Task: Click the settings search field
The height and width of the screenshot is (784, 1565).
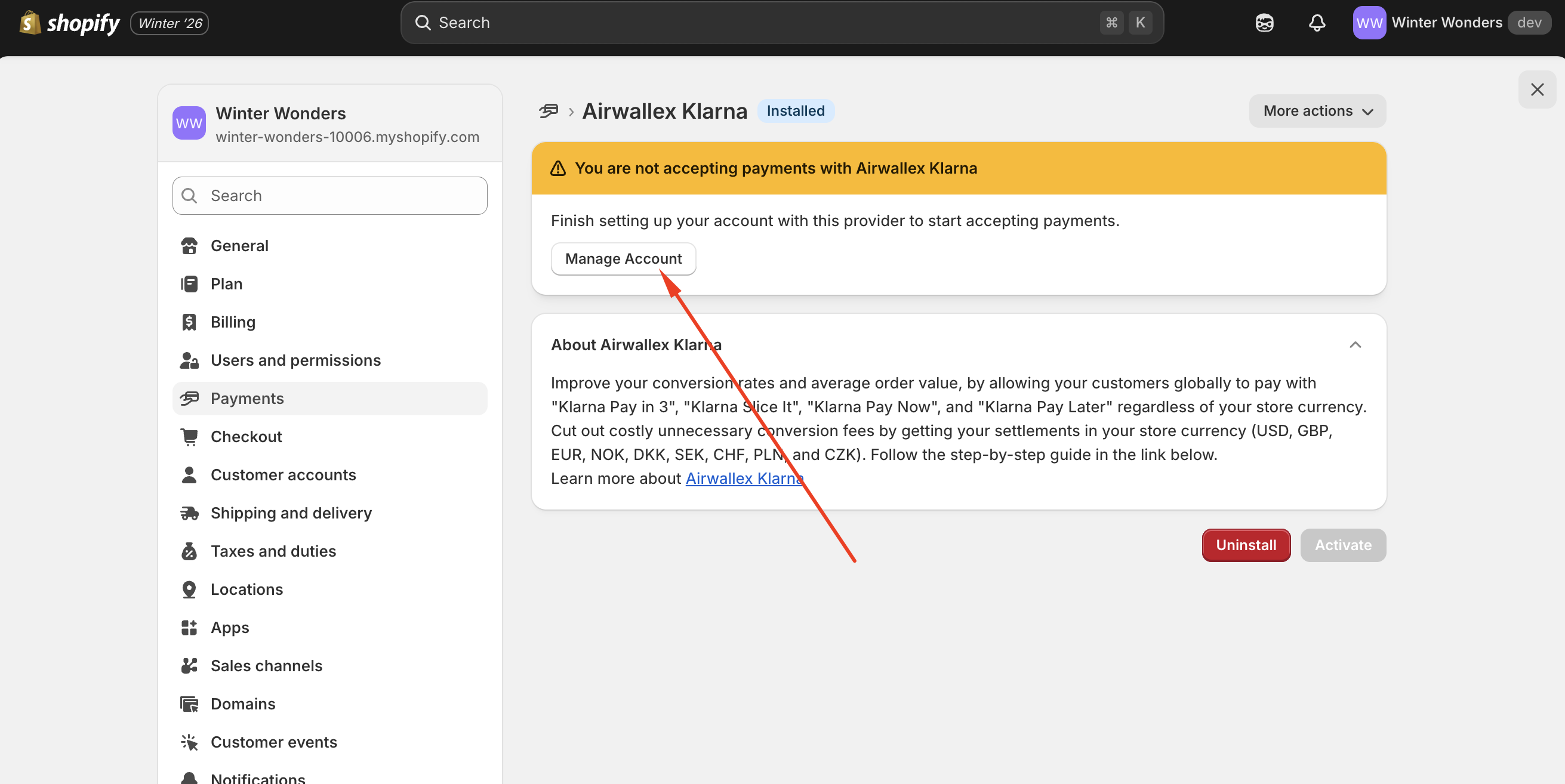Action: click(329, 196)
